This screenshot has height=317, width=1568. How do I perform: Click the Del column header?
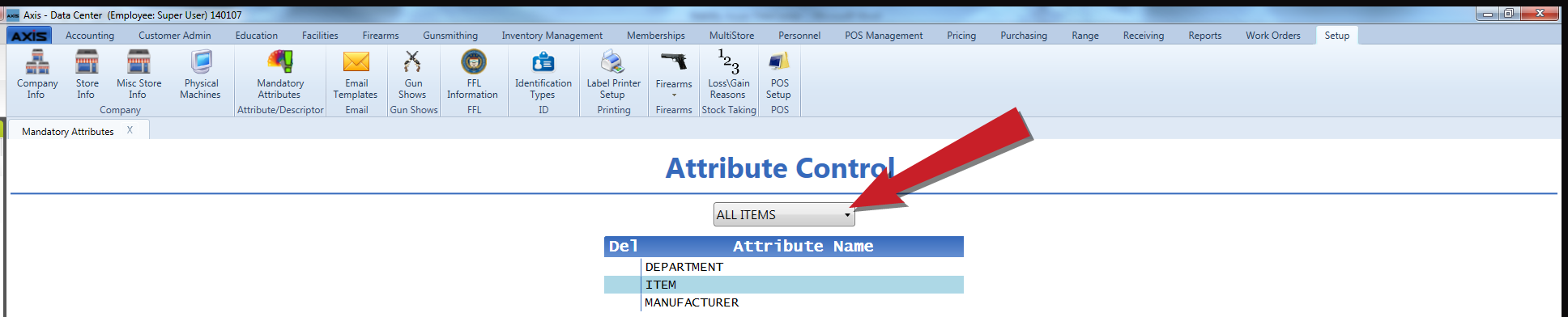point(624,247)
